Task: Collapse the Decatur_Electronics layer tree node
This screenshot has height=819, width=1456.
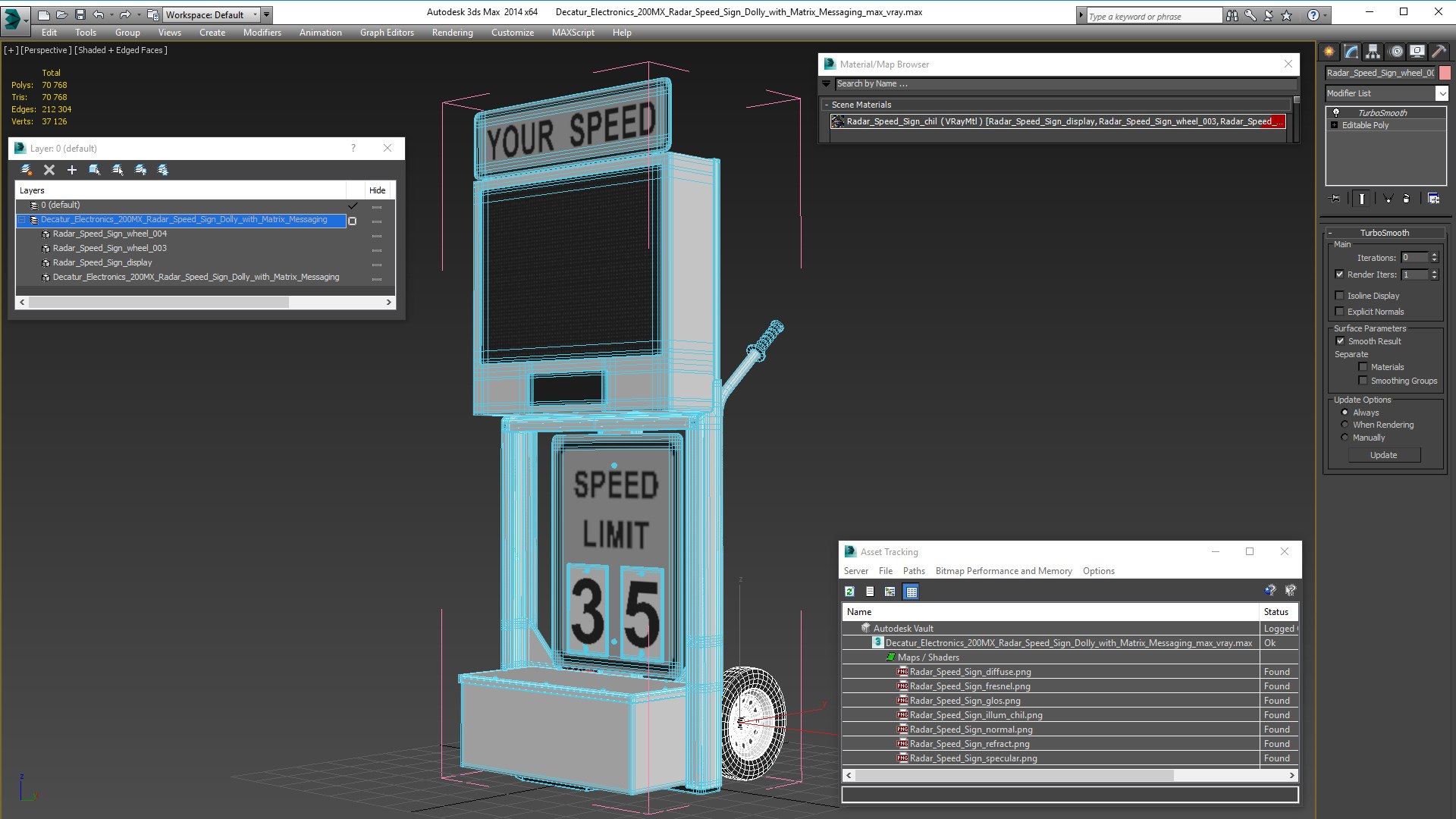Action: pos(22,220)
